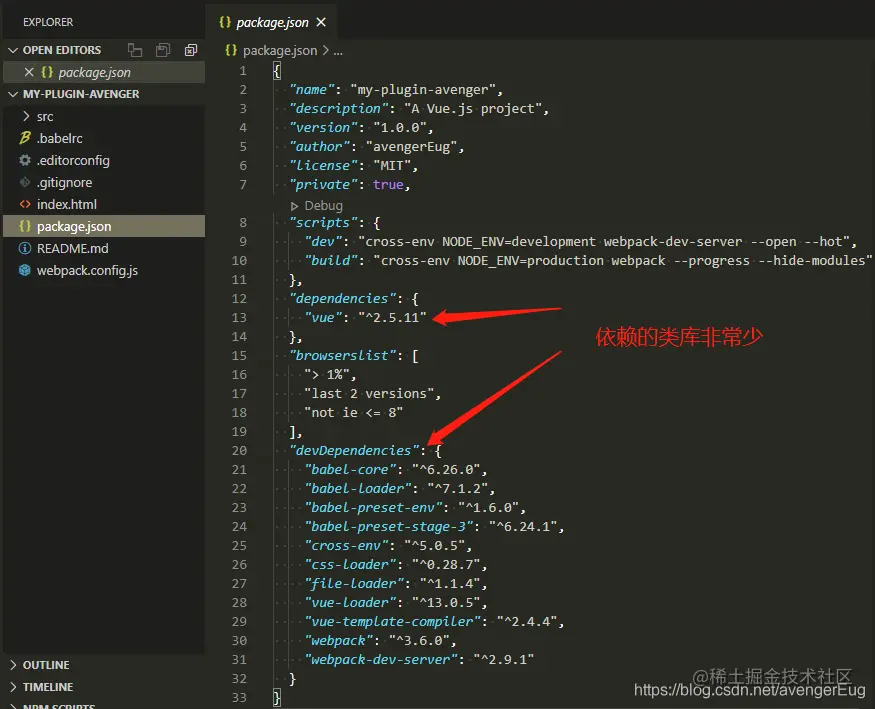The width and height of the screenshot is (875, 709).
Task: Click the EXPLORER panel title
Action: [48, 22]
